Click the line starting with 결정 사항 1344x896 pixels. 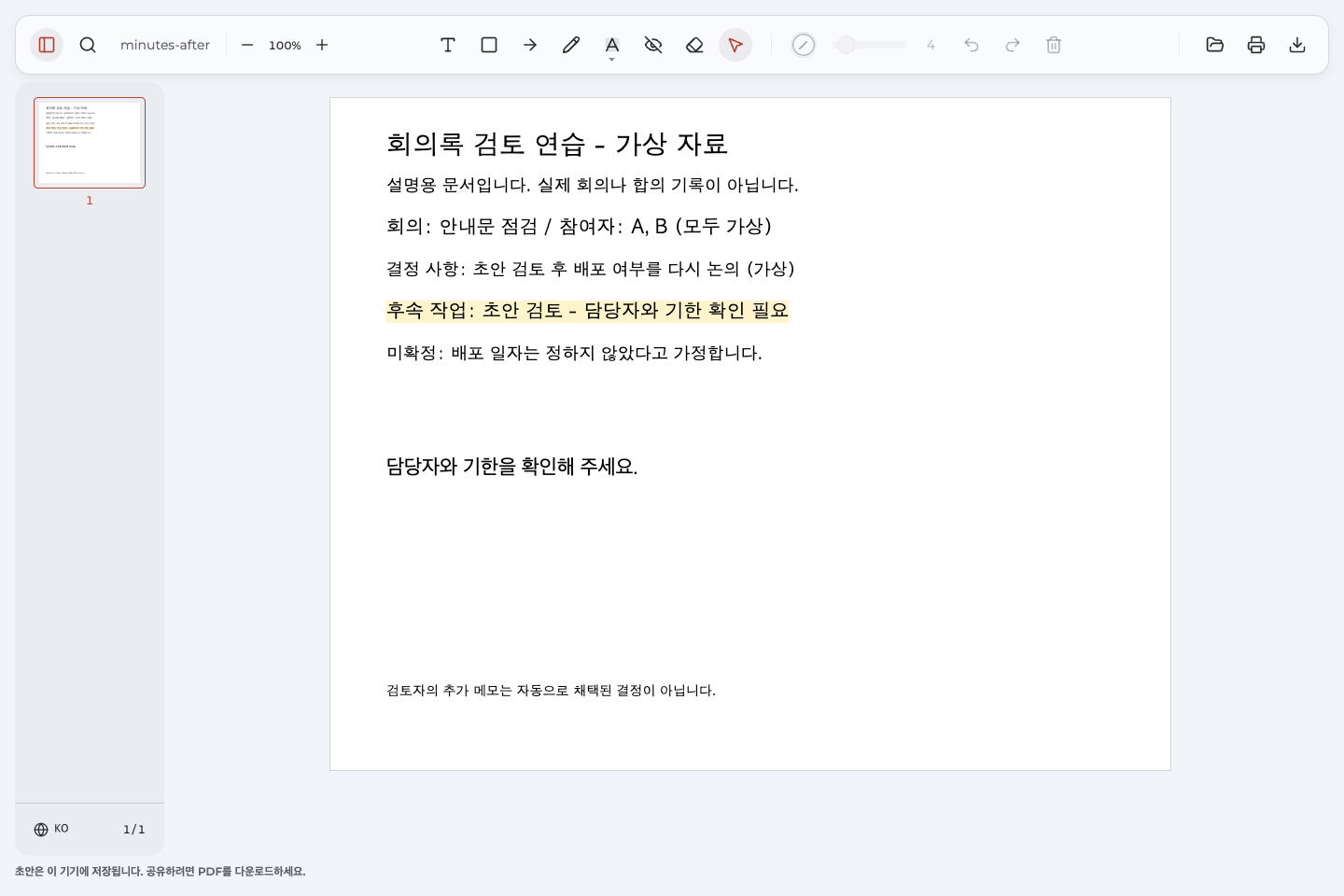coord(591,269)
